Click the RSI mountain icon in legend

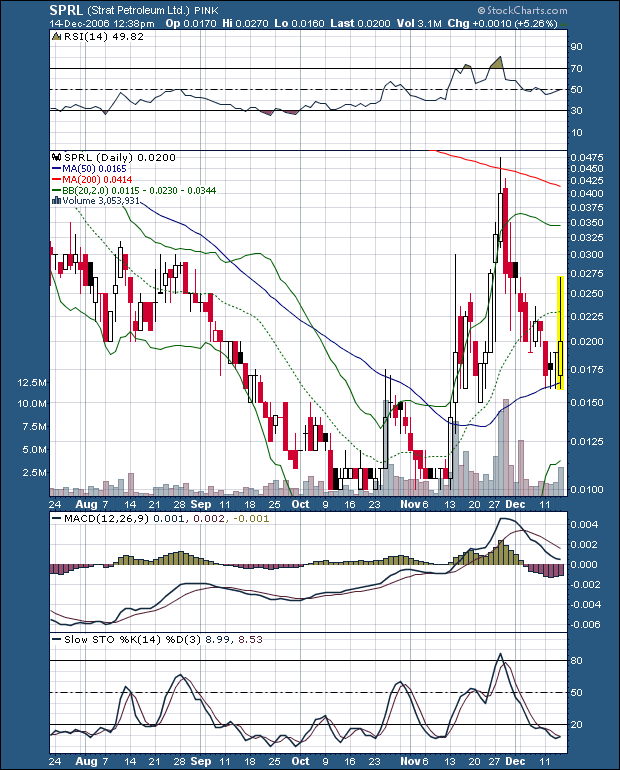[56, 37]
